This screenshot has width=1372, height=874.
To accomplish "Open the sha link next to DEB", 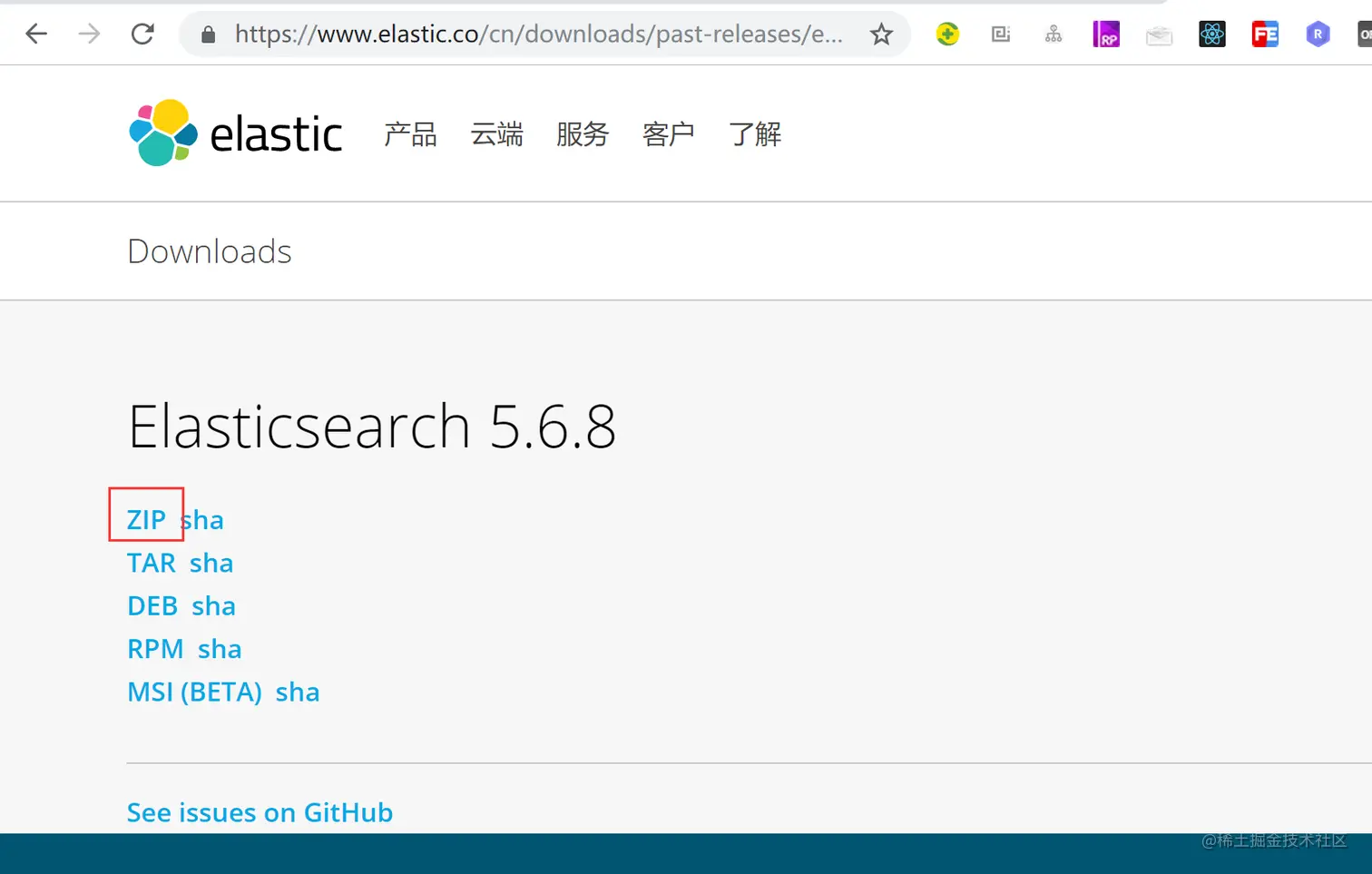I will point(213,606).
